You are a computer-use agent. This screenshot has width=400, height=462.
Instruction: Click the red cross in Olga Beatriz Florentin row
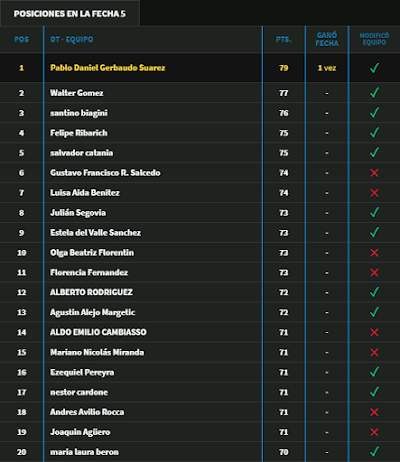coord(374,253)
